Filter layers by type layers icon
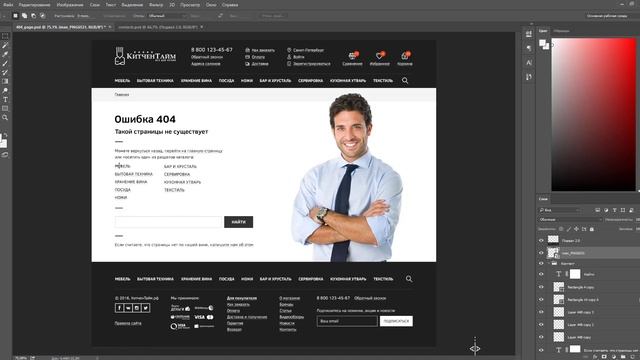 614,210
